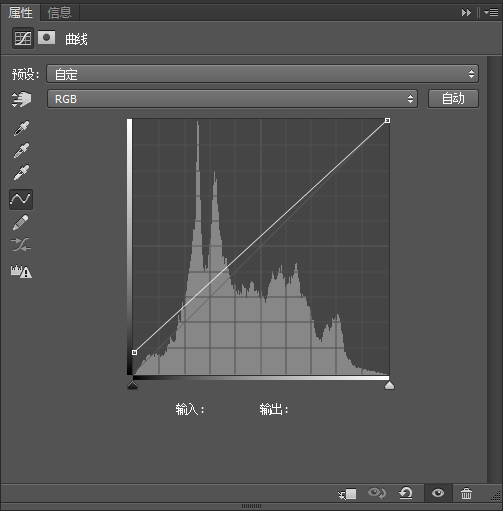The image size is (503, 511).
Task: Open the 预设 preset dropdown
Action: pyautogui.click(x=262, y=74)
